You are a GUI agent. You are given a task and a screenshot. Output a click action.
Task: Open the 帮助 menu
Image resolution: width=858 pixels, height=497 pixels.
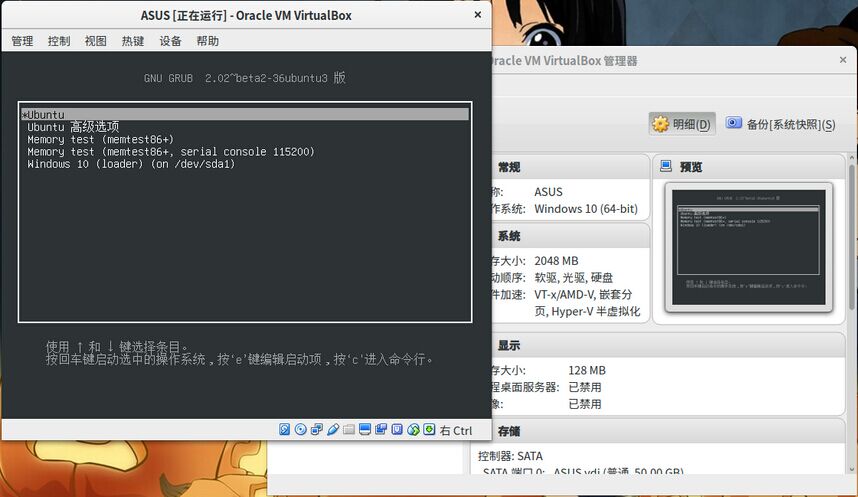tap(207, 41)
